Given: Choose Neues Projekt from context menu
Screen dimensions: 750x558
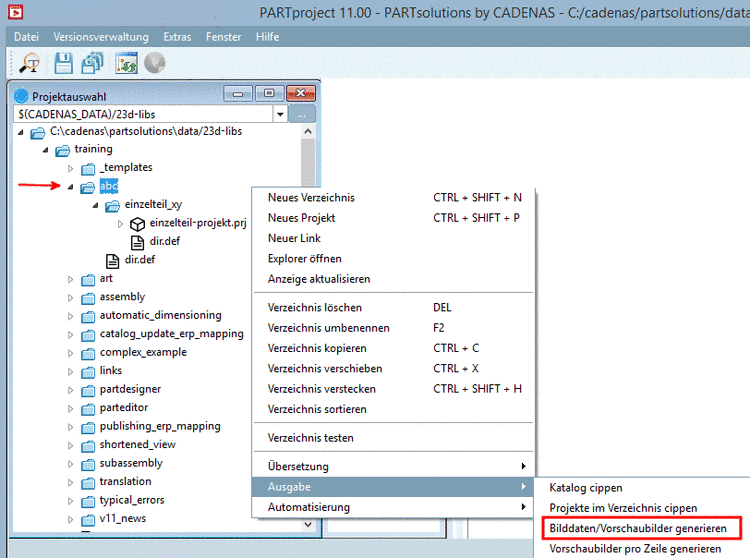Looking at the screenshot, I should (x=394, y=218).
